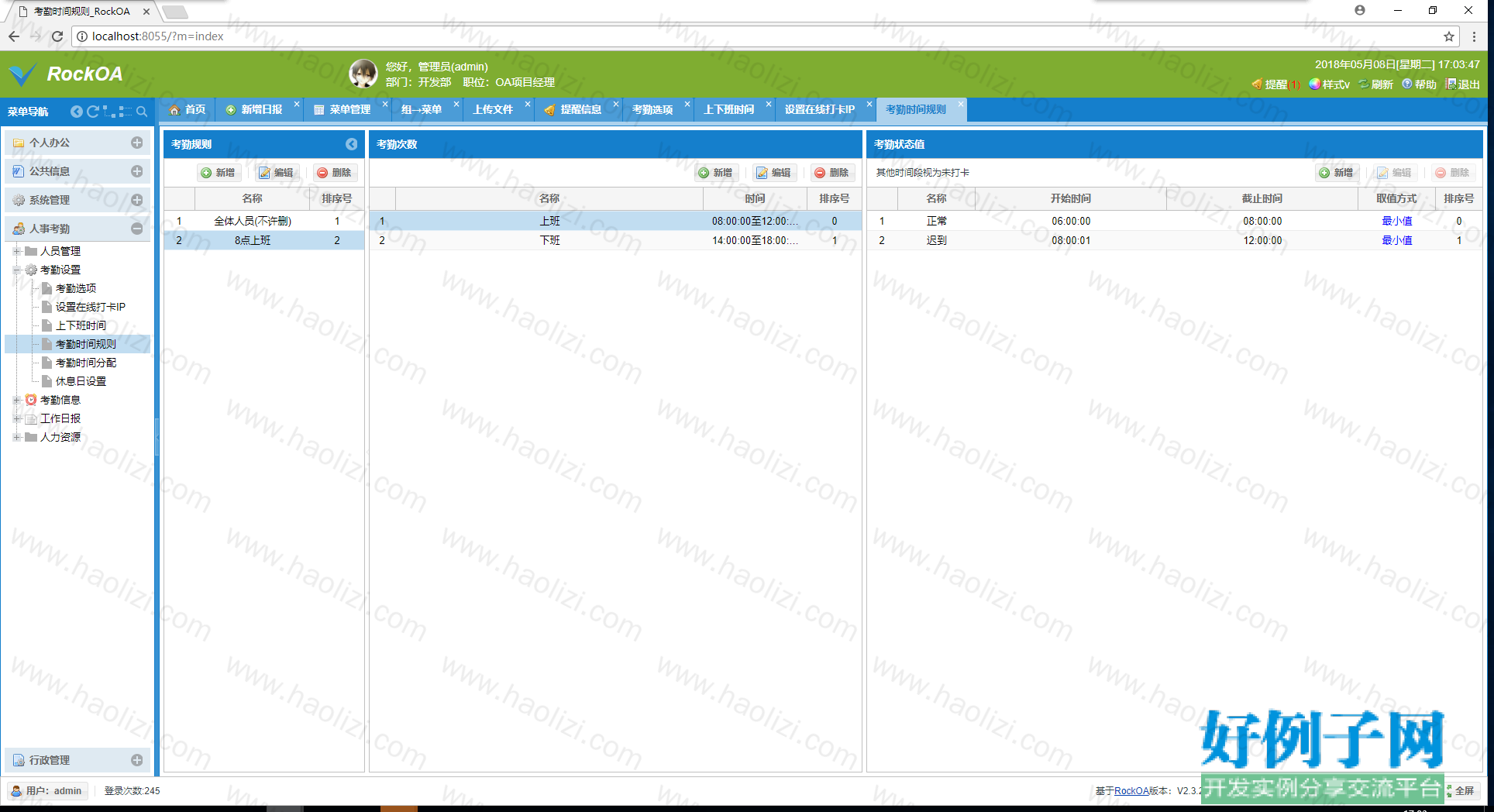Select the 全体人员(不许删) rule row
The image size is (1494, 812).
pyautogui.click(x=264, y=221)
